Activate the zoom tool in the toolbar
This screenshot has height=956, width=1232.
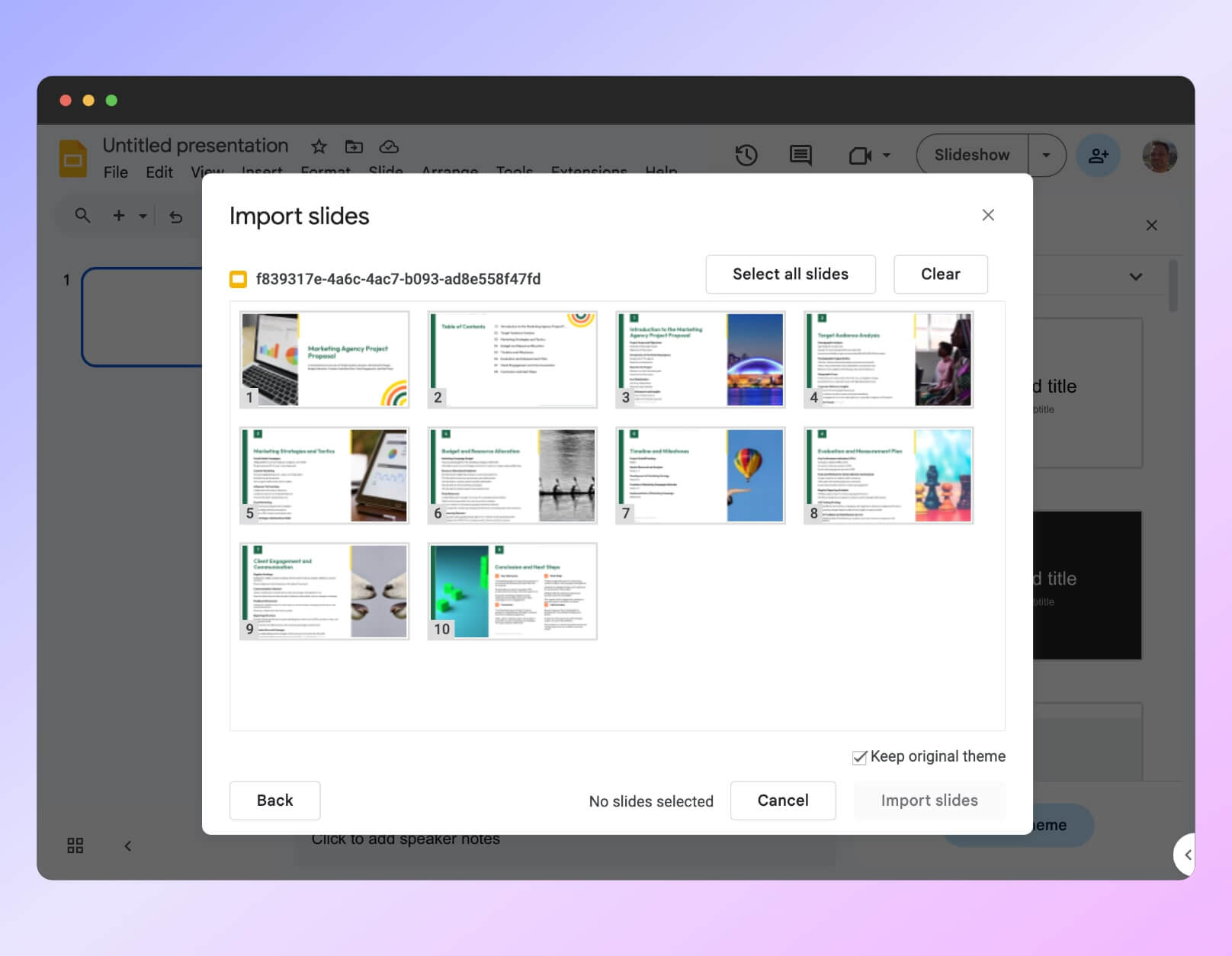tap(82, 215)
